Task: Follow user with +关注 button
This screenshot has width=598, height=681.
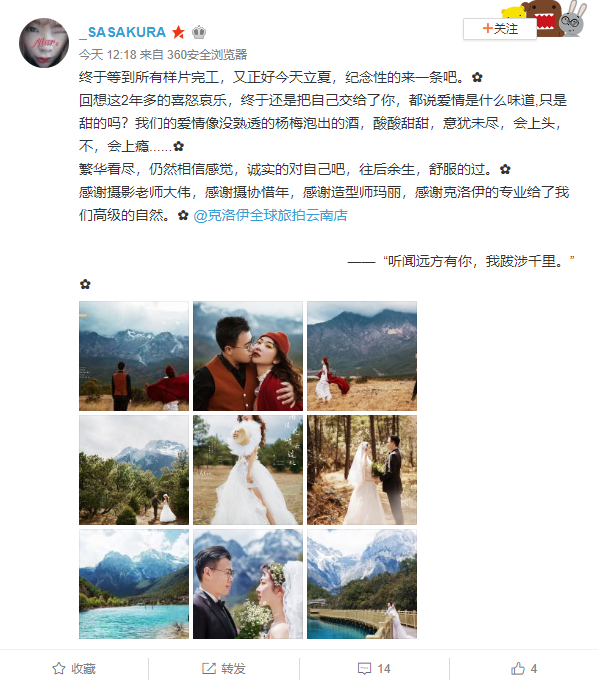Action: pyautogui.click(x=499, y=29)
